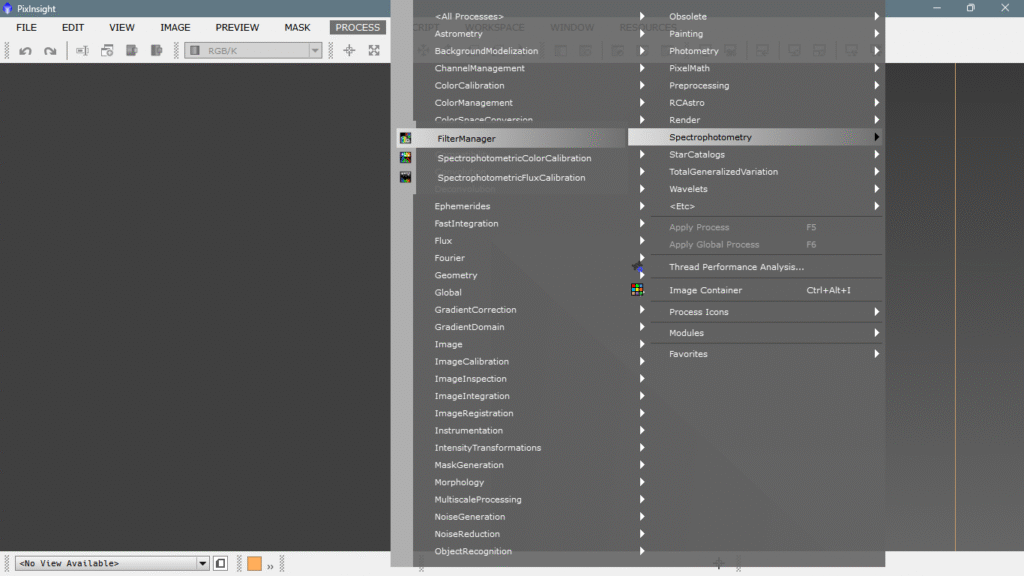The width and height of the screenshot is (1024, 576).
Task: Click the Image Container colored grid icon
Action: click(x=637, y=290)
